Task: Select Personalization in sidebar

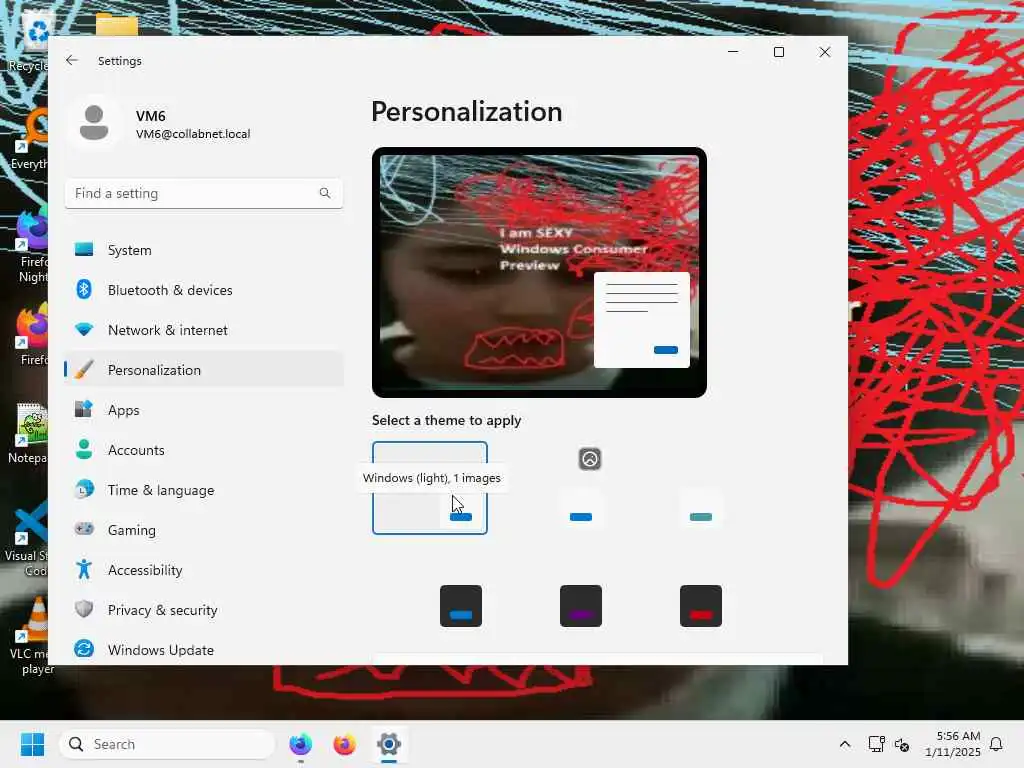Action: (x=204, y=370)
